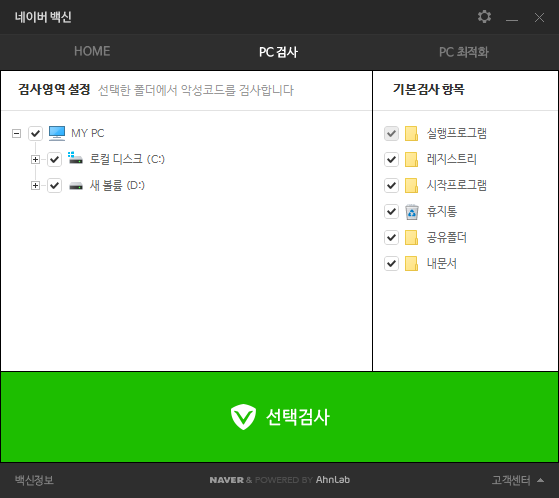559x498 pixels.
Task: Collapse the MY PC tree node
Action: coord(16,133)
